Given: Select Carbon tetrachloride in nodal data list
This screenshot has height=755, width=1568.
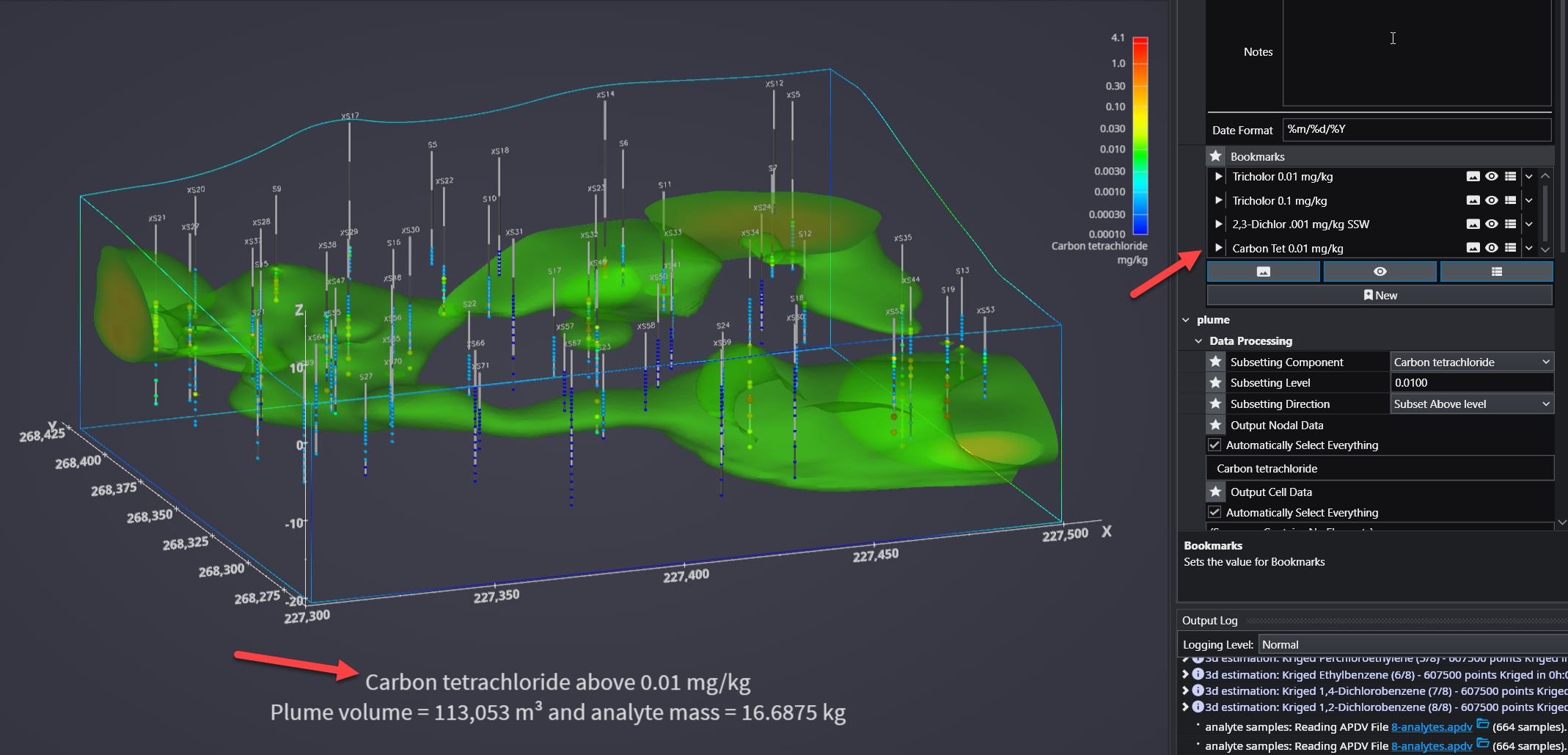Looking at the screenshot, I should [x=1267, y=469].
